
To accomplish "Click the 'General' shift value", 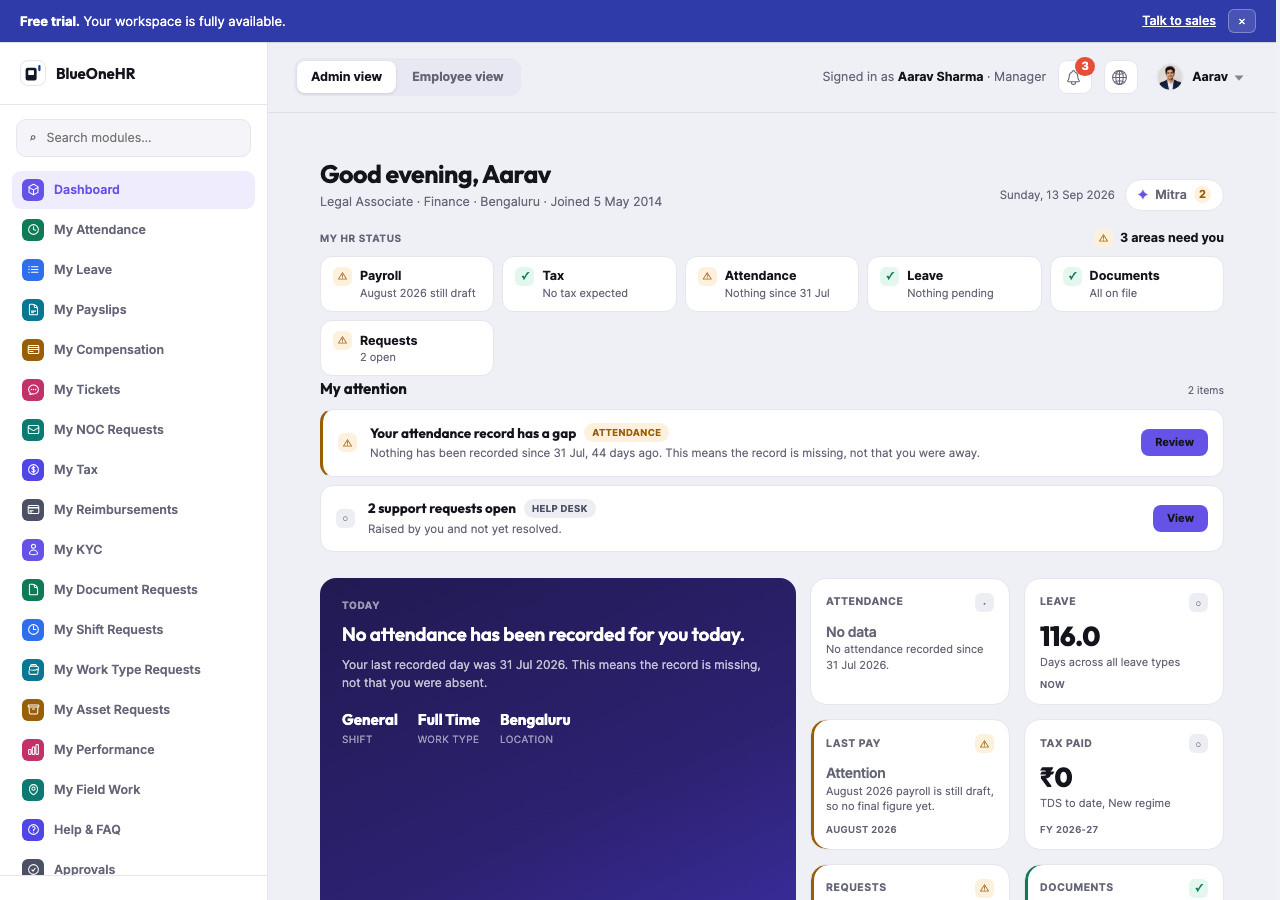I will tap(370, 720).
